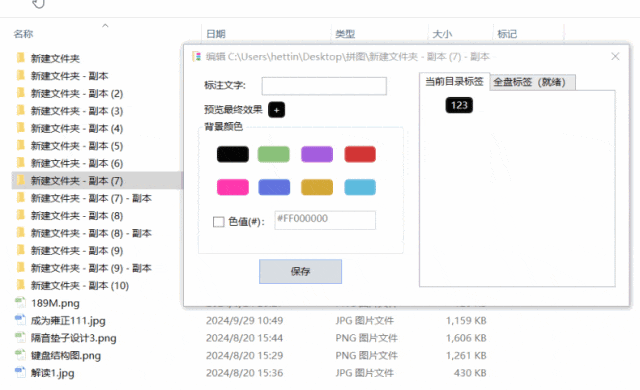Screen dimensions: 640x390
Task: Pick the red background color
Action: pyautogui.click(x=360, y=154)
